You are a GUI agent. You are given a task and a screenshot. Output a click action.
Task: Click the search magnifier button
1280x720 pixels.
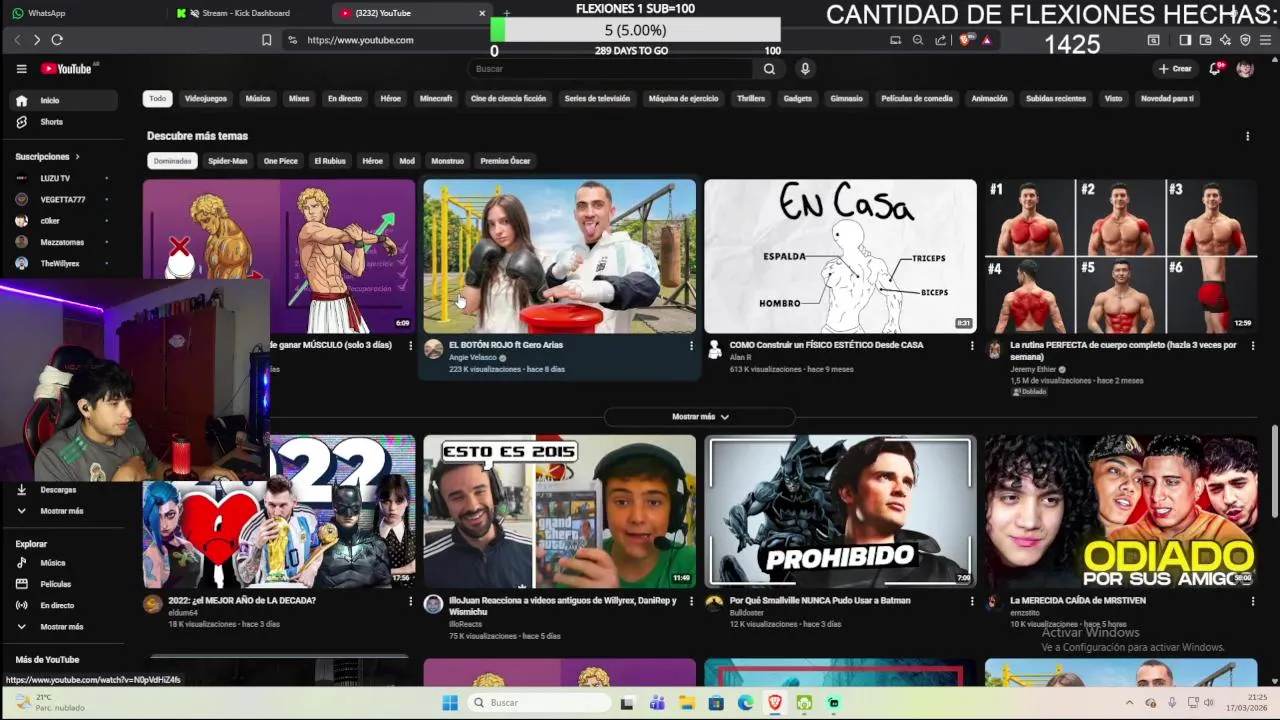tap(769, 69)
